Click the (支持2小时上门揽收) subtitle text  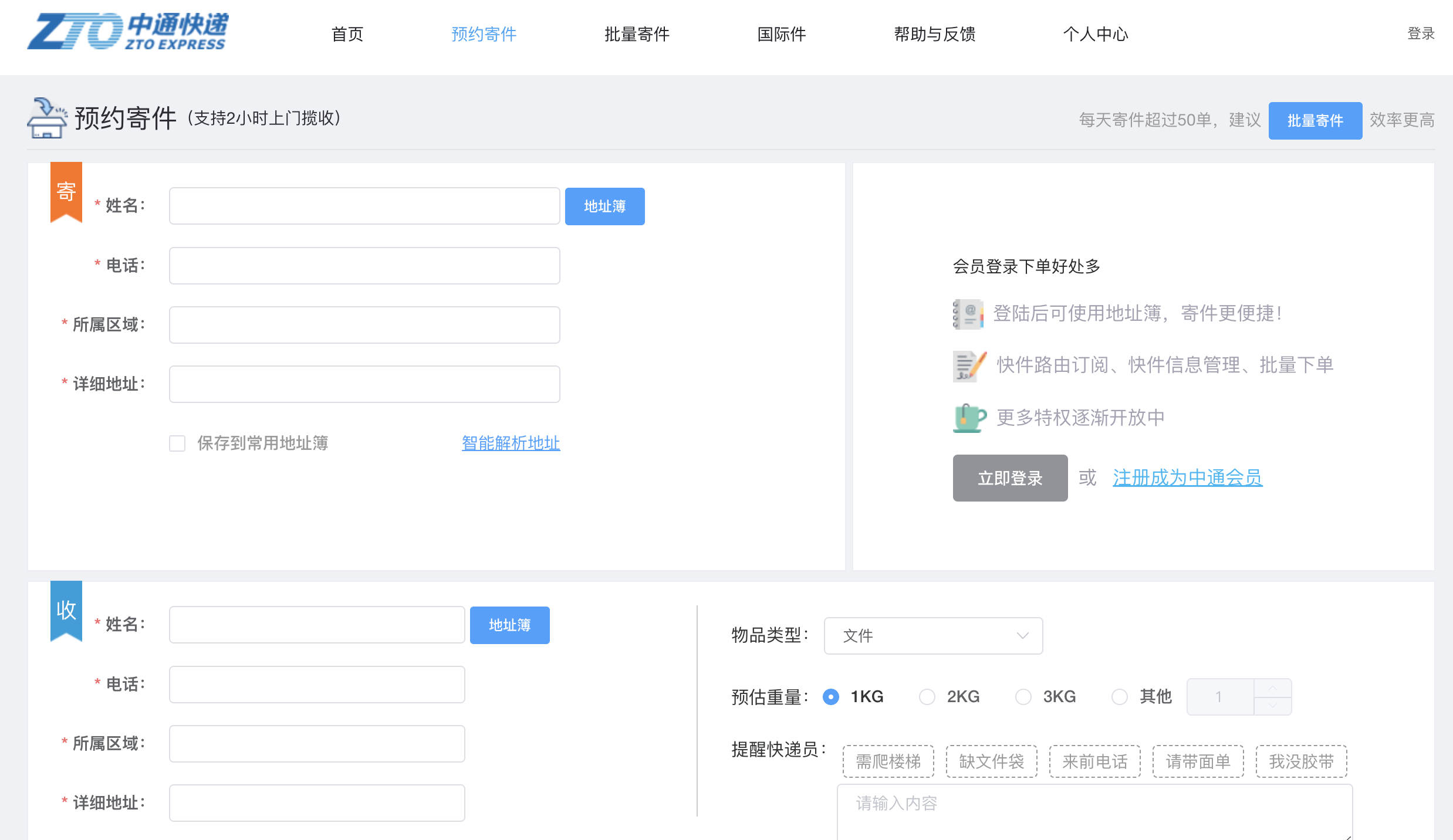click(x=264, y=118)
